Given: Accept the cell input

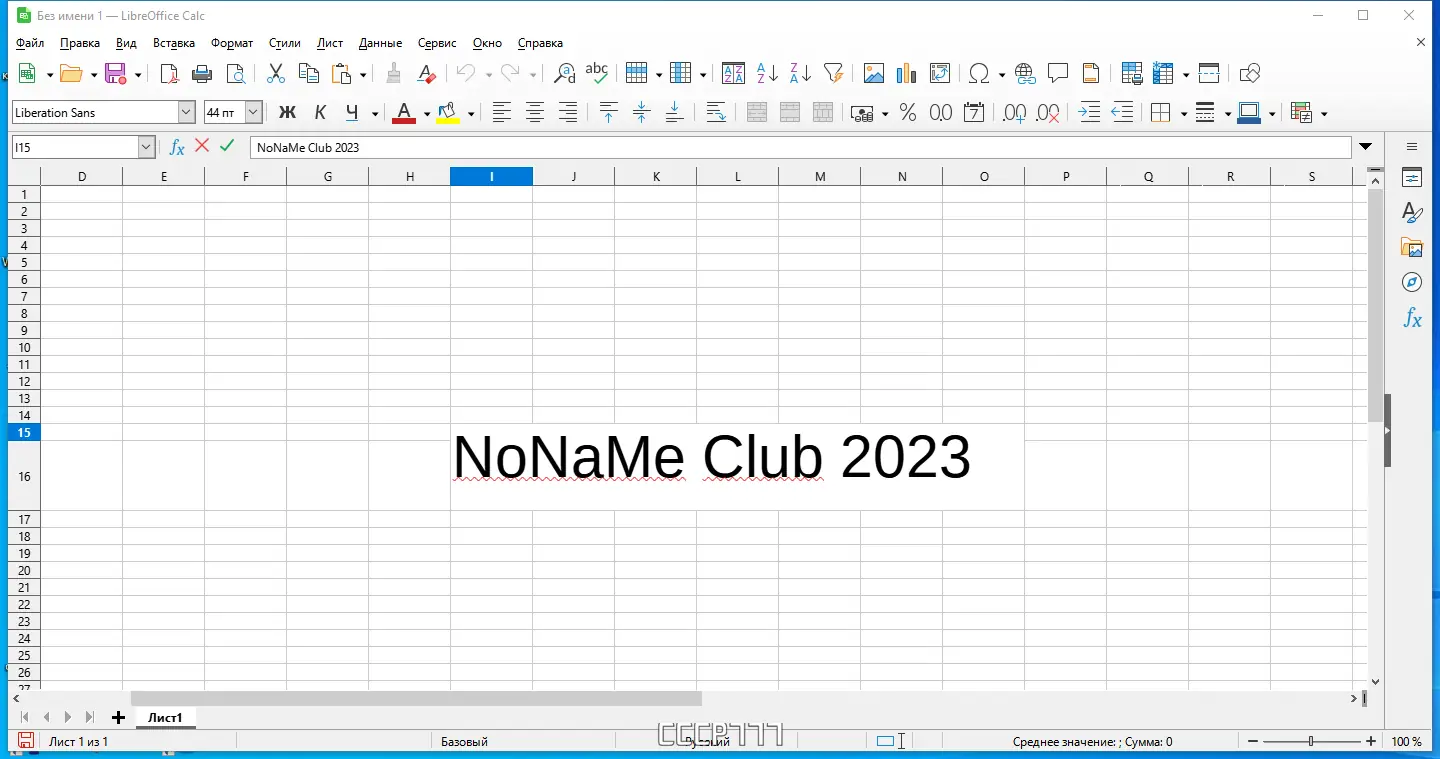Looking at the screenshot, I should click(227, 146).
